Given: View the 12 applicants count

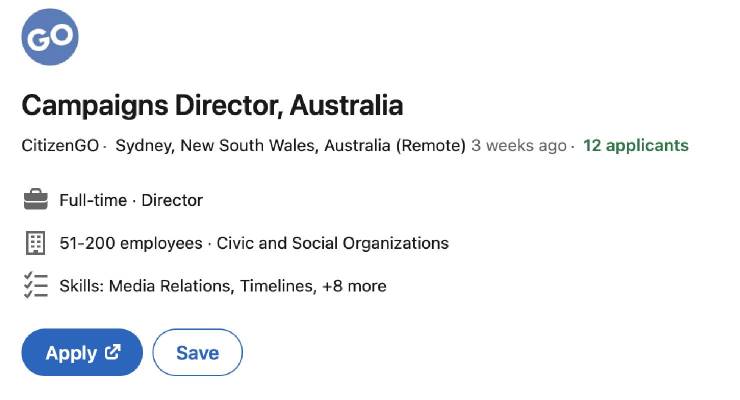Looking at the screenshot, I should pyautogui.click(x=635, y=145).
